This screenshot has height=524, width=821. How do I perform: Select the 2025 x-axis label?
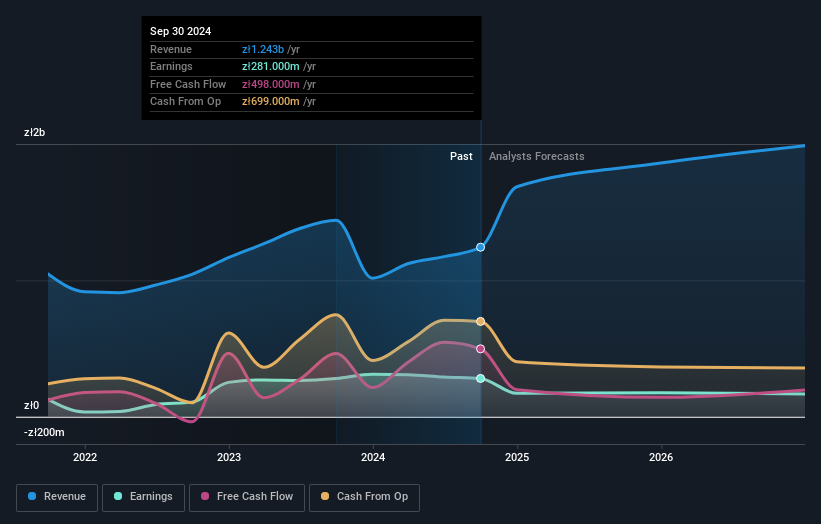[517, 457]
